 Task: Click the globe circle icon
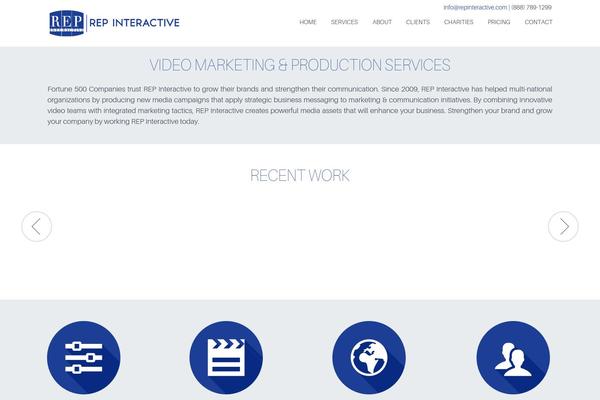(369, 358)
